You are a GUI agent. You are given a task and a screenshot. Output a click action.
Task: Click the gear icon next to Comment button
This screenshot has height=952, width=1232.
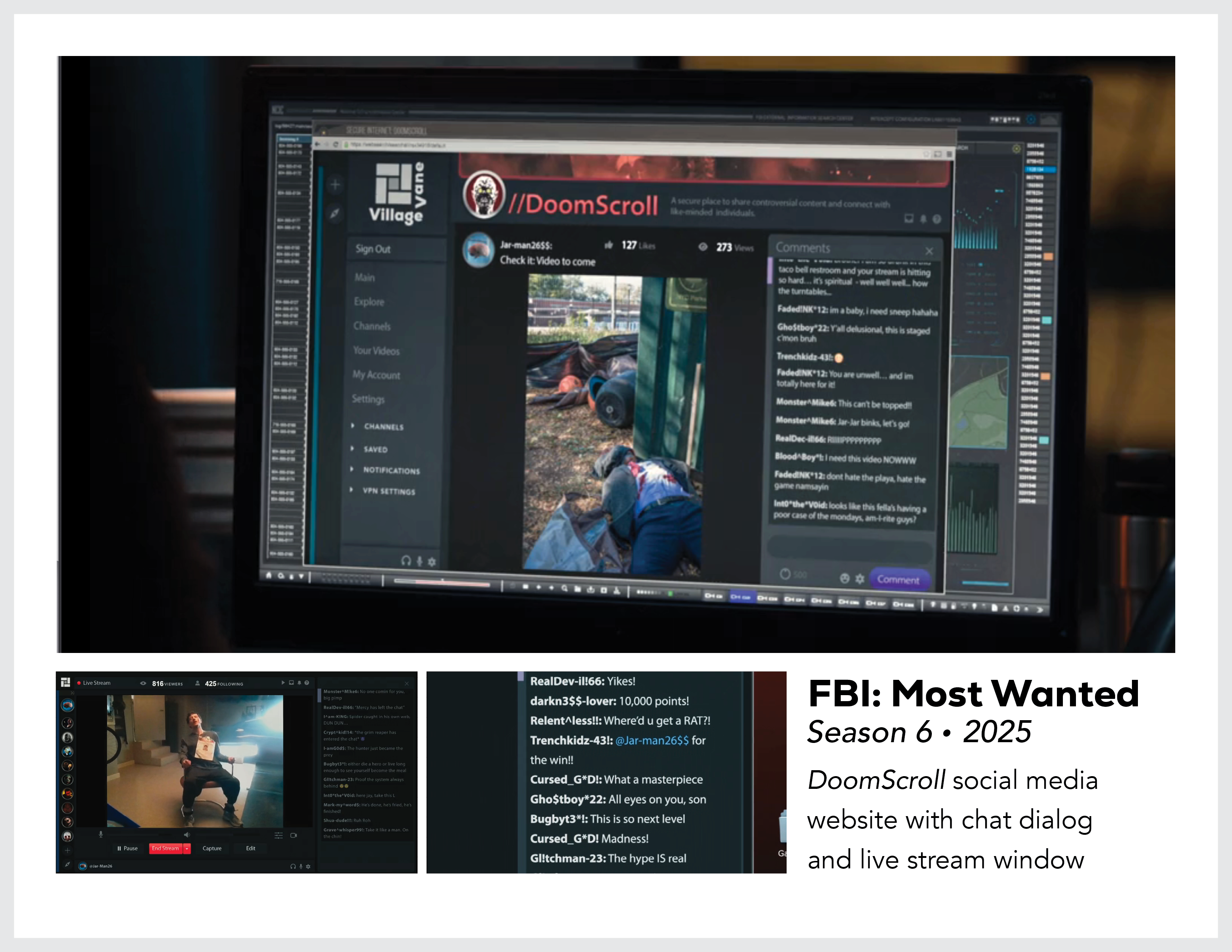point(860,579)
